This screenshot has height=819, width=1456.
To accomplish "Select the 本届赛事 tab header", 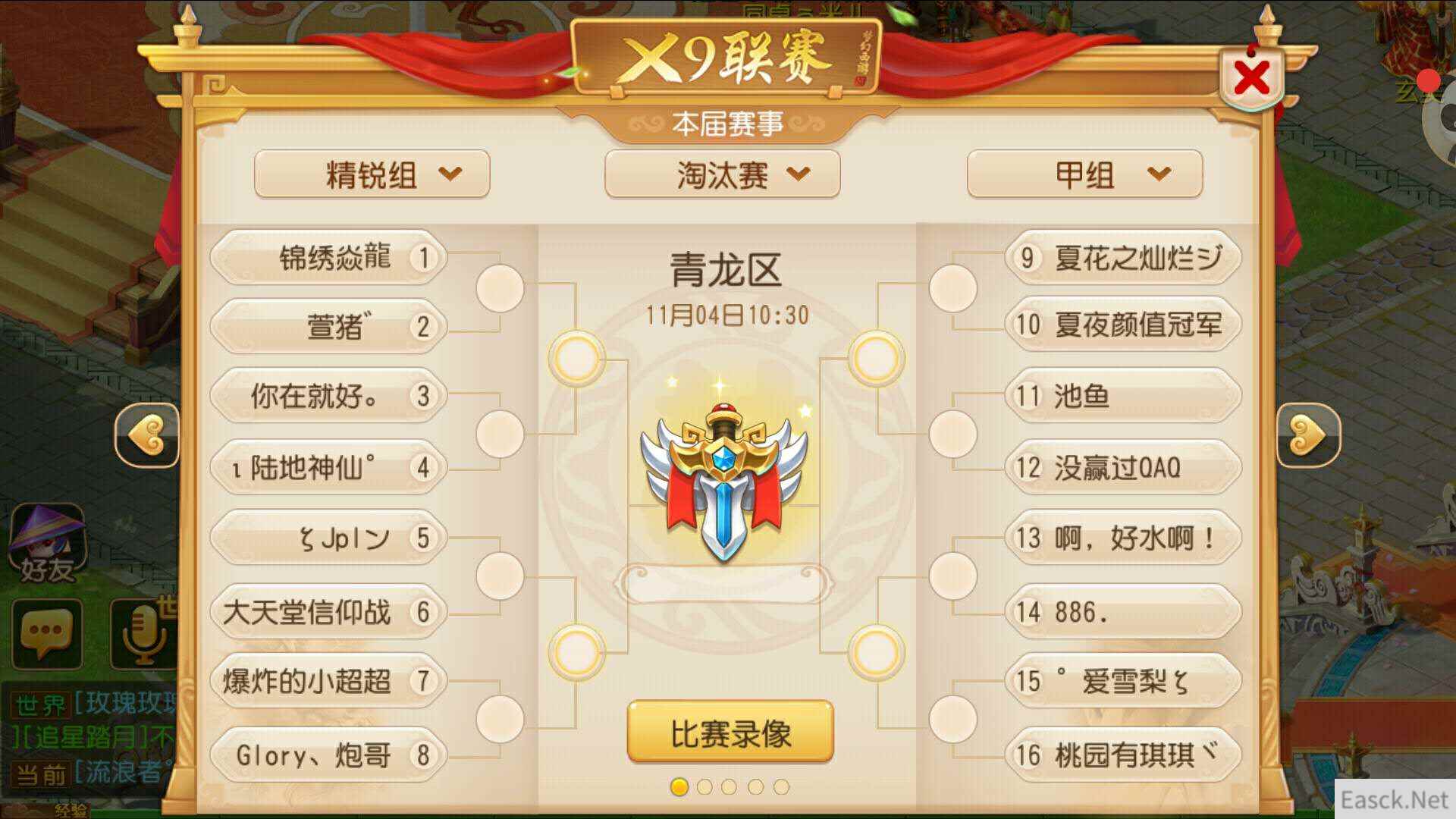I will tap(726, 124).
